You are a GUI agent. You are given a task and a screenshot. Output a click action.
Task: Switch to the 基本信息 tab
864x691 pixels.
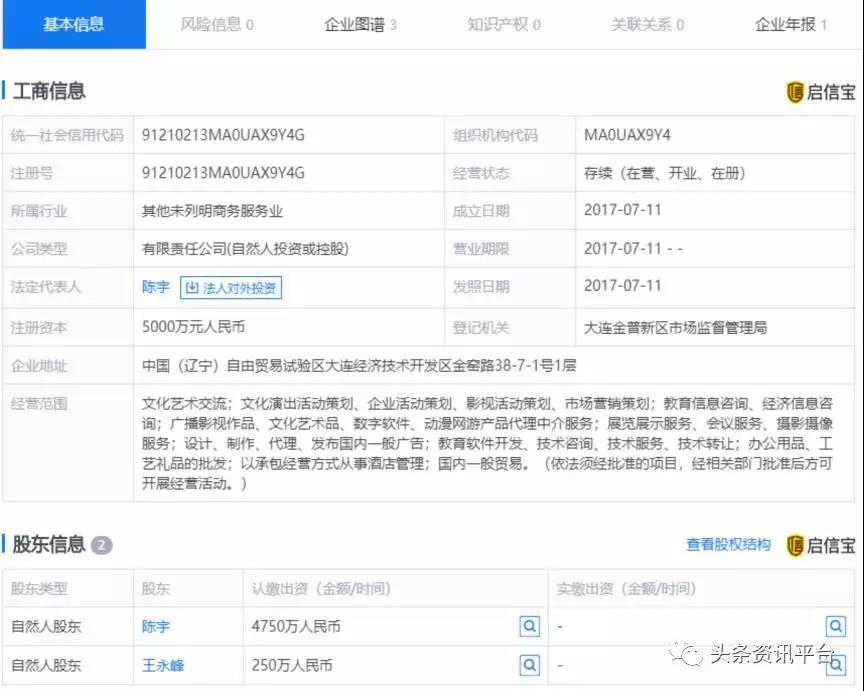click(73, 24)
